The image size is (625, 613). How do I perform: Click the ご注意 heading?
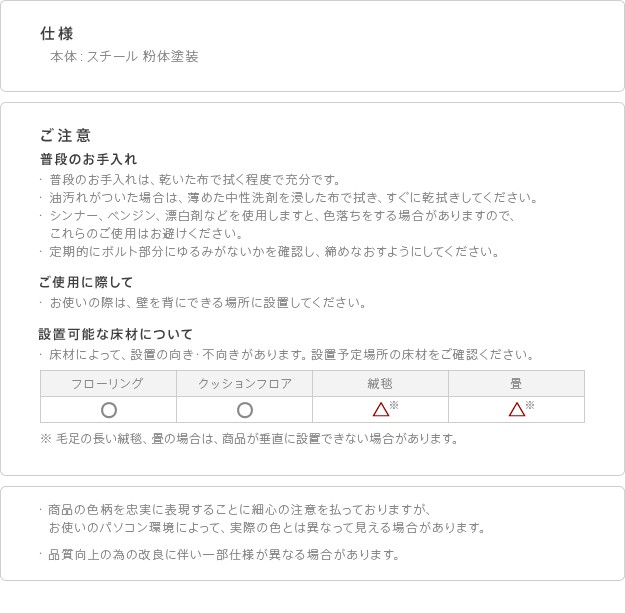pos(66,135)
